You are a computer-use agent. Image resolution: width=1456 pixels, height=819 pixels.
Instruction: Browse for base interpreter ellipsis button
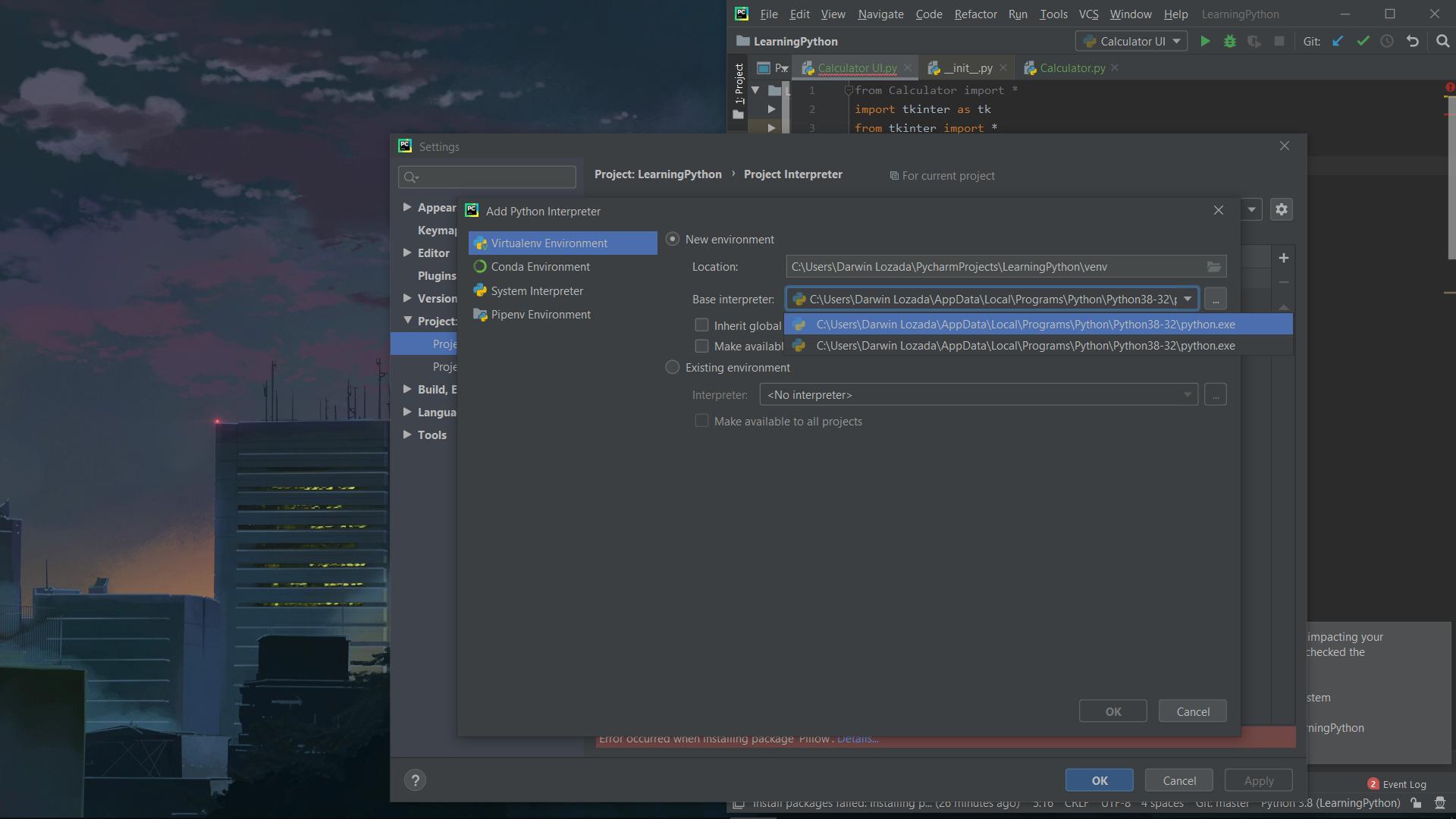(x=1216, y=299)
